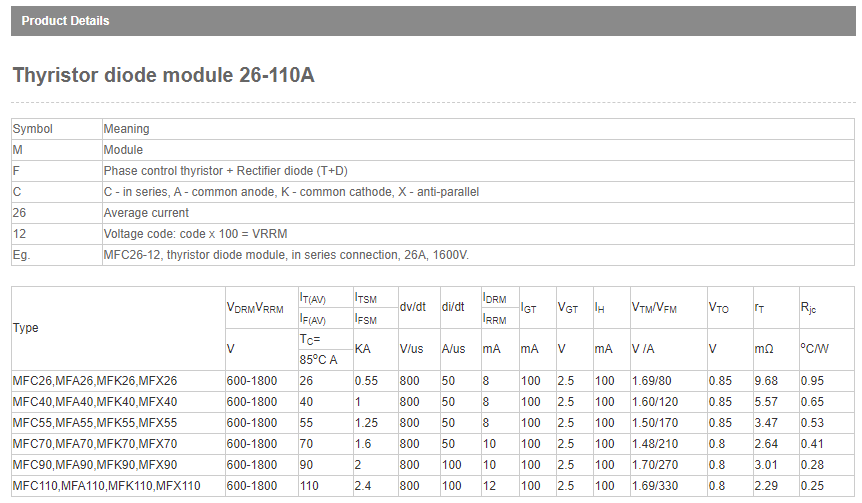Click the Product Details header tab

[x=66, y=21]
